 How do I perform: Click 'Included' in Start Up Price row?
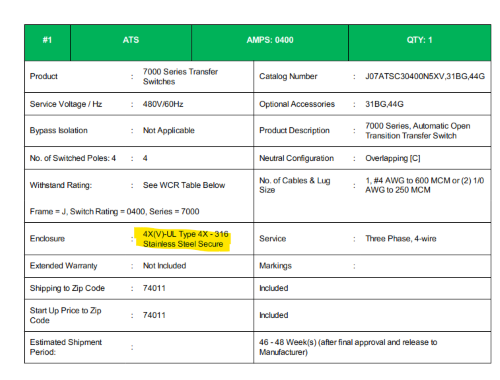click(274, 315)
